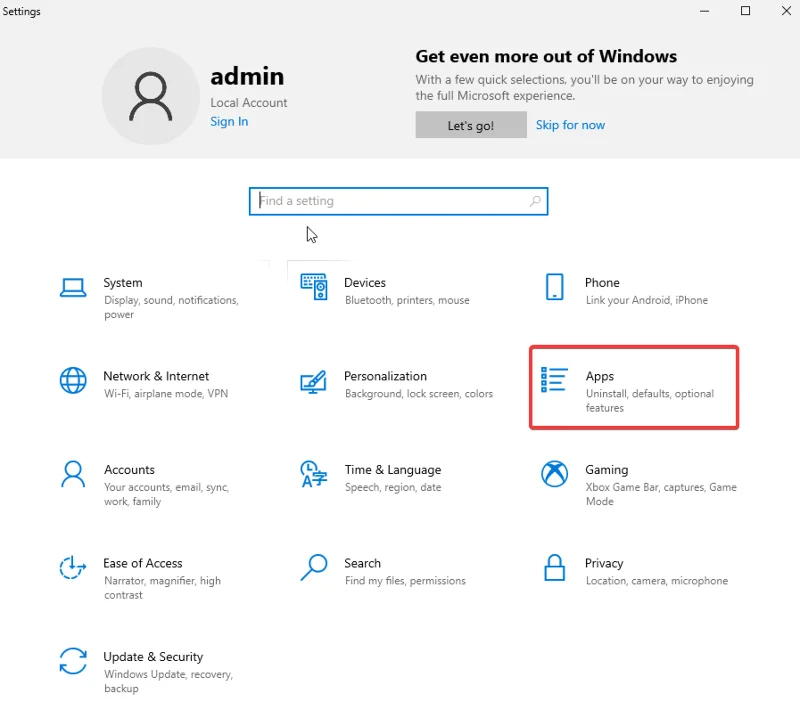Click 'Bluetooth, printers, mouse' description
This screenshot has height=718, width=800.
pyautogui.click(x=407, y=300)
